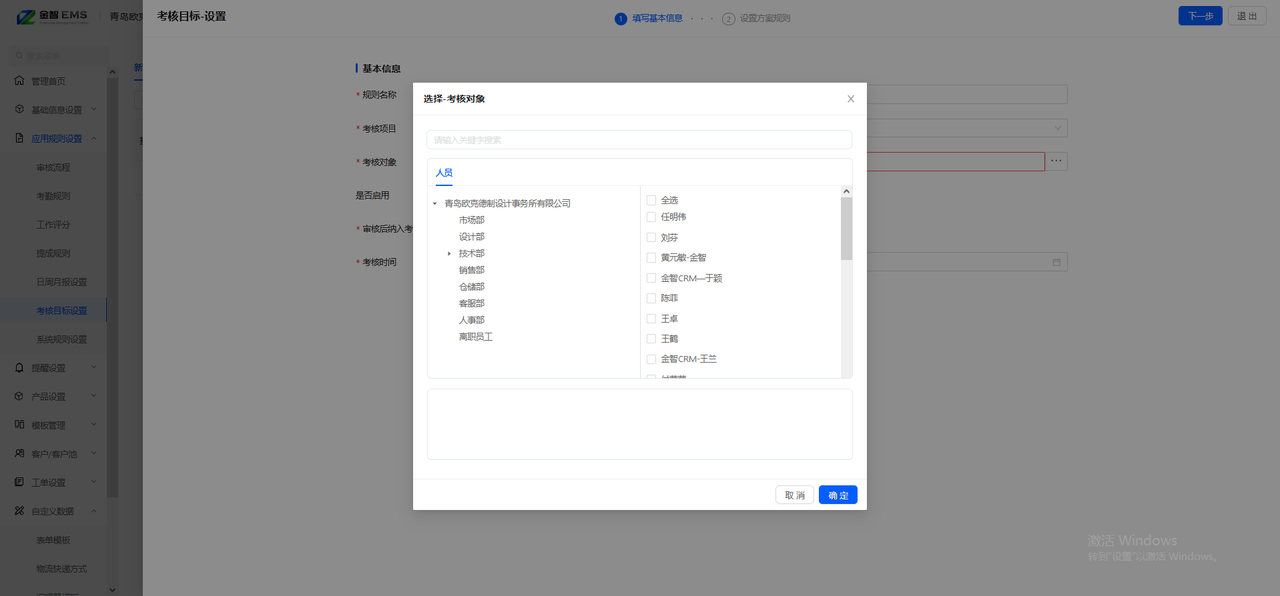The width and height of the screenshot is (1280, 596).
Task: Click the ellipsis button beside 考核对象 field
Action: [x=1056, y=161]
